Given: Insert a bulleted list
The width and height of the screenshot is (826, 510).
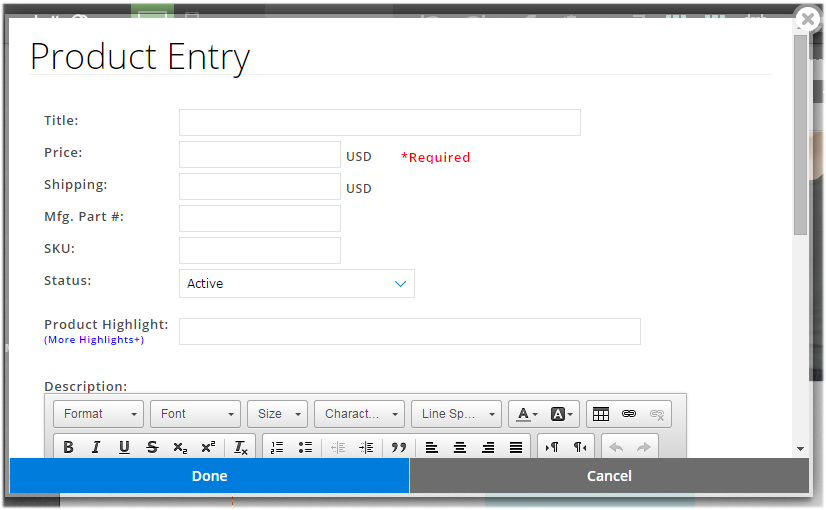Looking at the screenshot, I should 306,447.
